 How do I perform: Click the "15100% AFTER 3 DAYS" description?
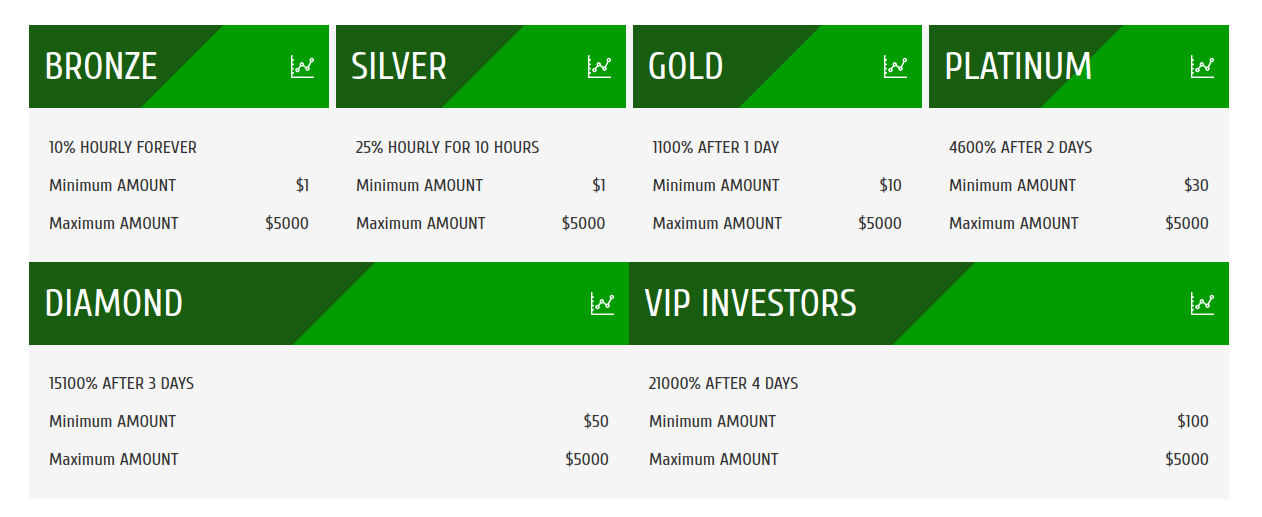[121, 384]
